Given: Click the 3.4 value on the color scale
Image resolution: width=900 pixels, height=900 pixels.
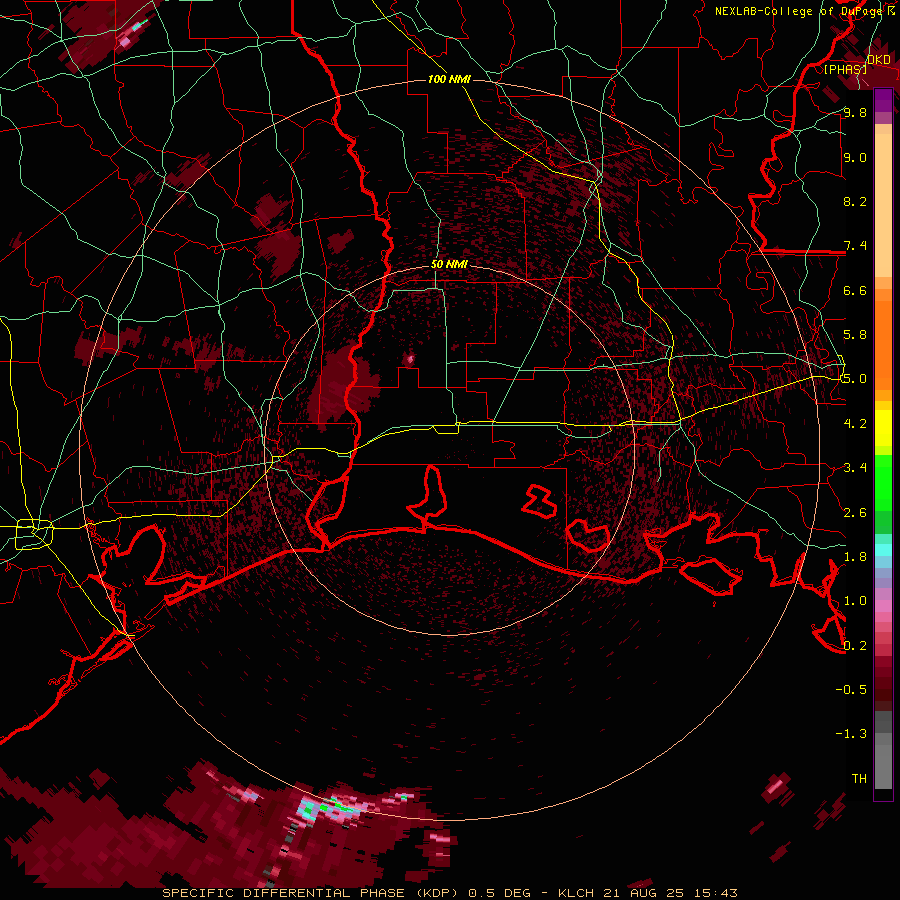Looking at the screenshot, I should click(x=855, y=468).
